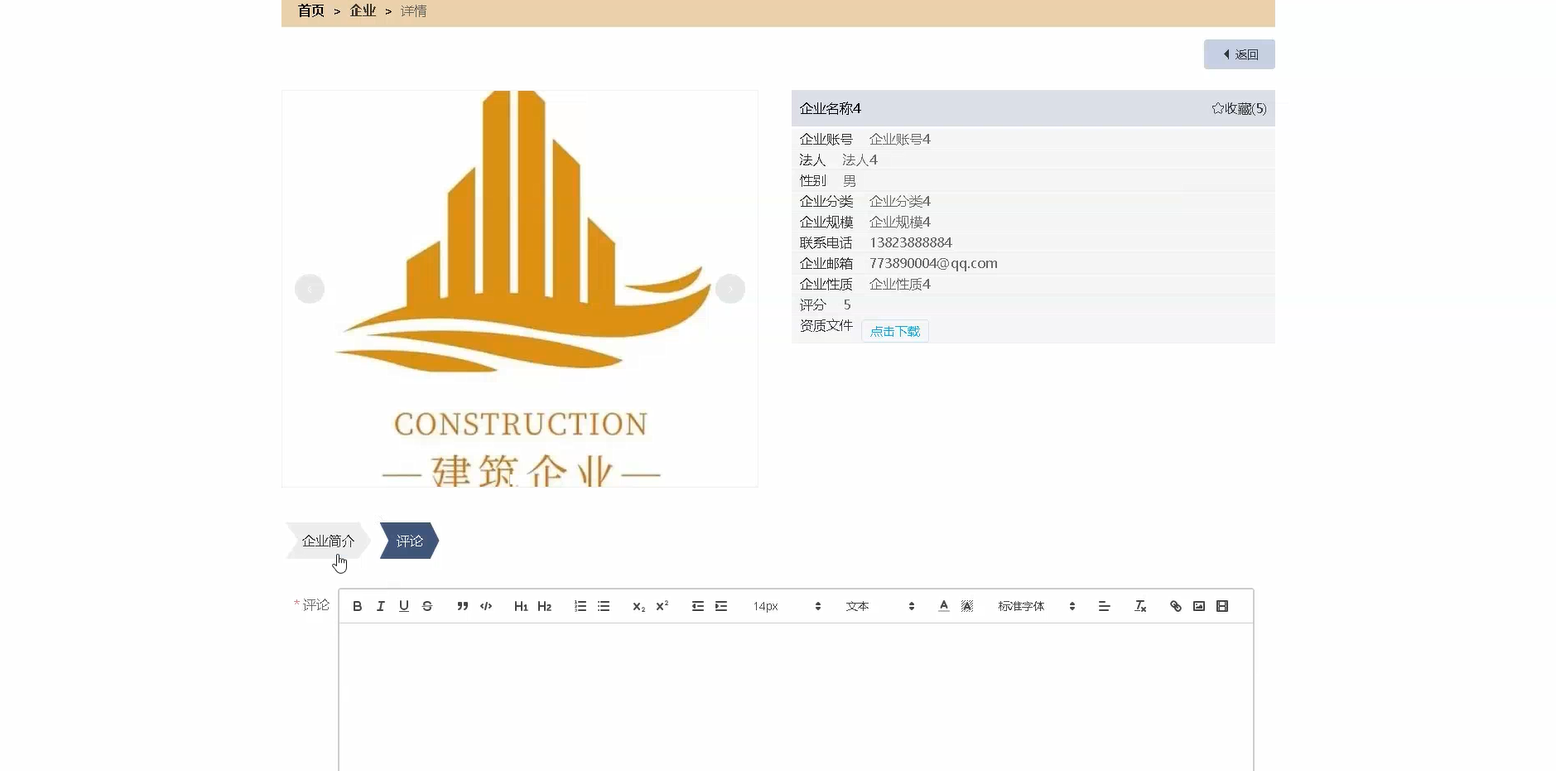1556x771 pixels.
Task: Download the qualification file via 点击下载
Action: click(894, 331)
